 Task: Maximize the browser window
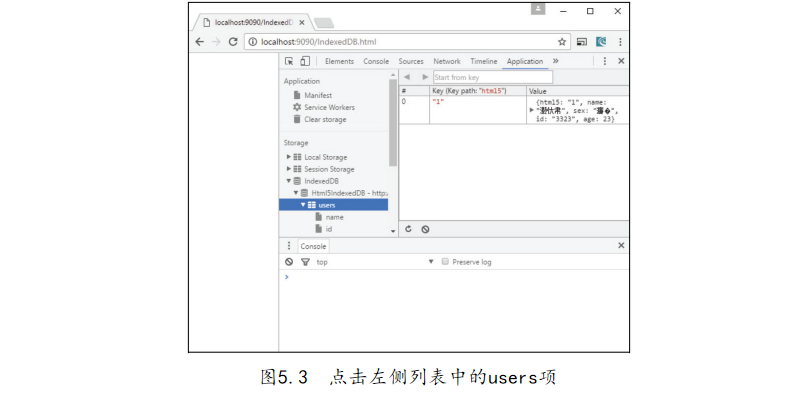pyautogui.click(x=590, y=11)
